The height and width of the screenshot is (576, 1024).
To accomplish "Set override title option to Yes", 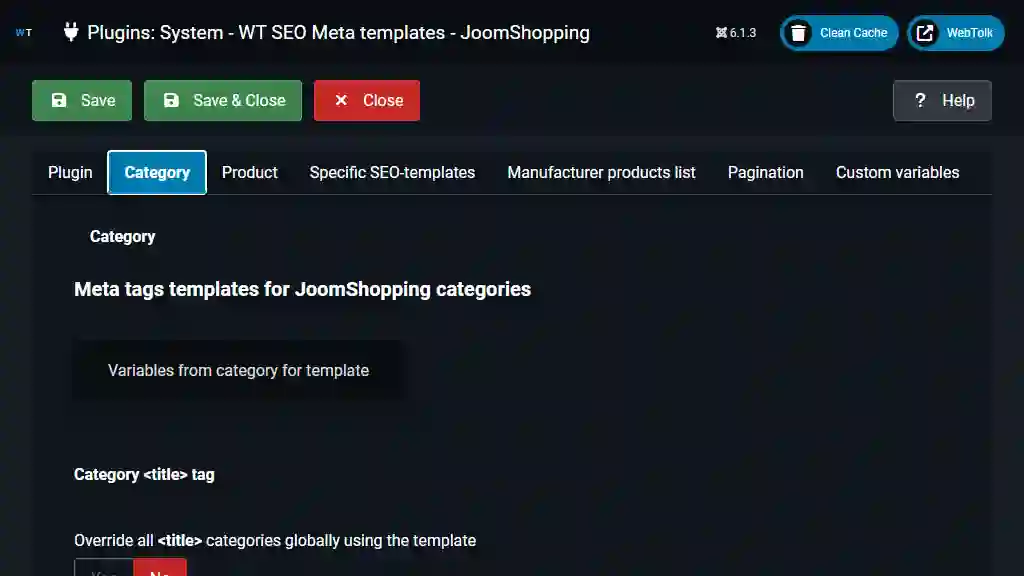I will pos(104,568).
